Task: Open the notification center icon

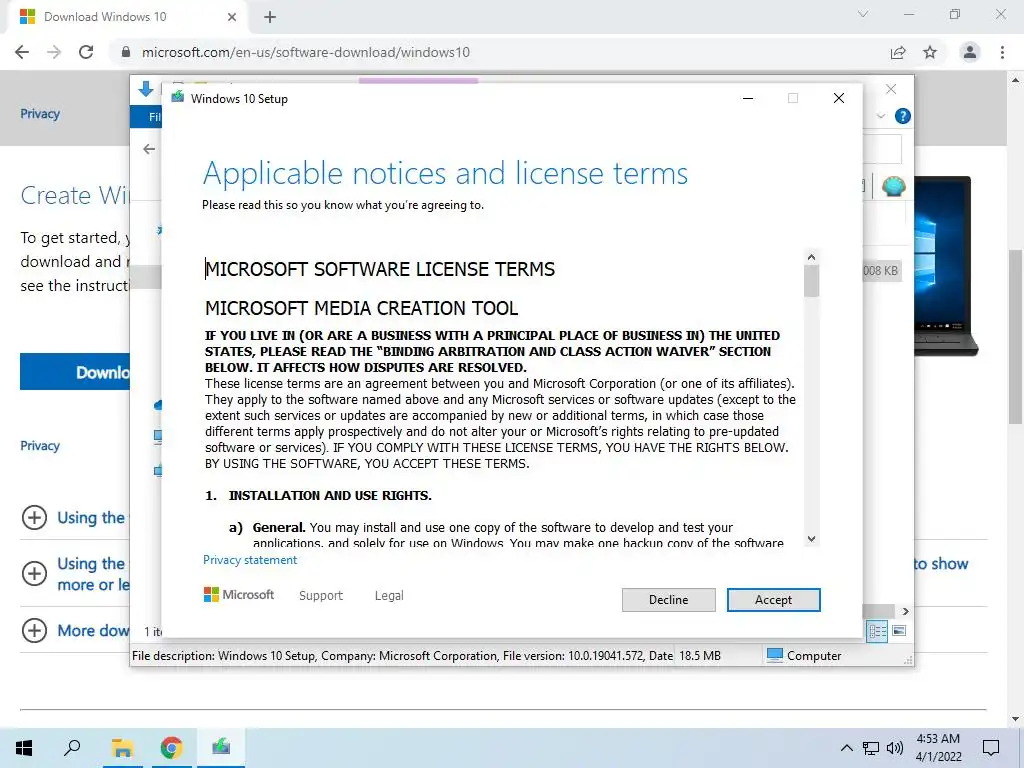Action: coord(991,748)
